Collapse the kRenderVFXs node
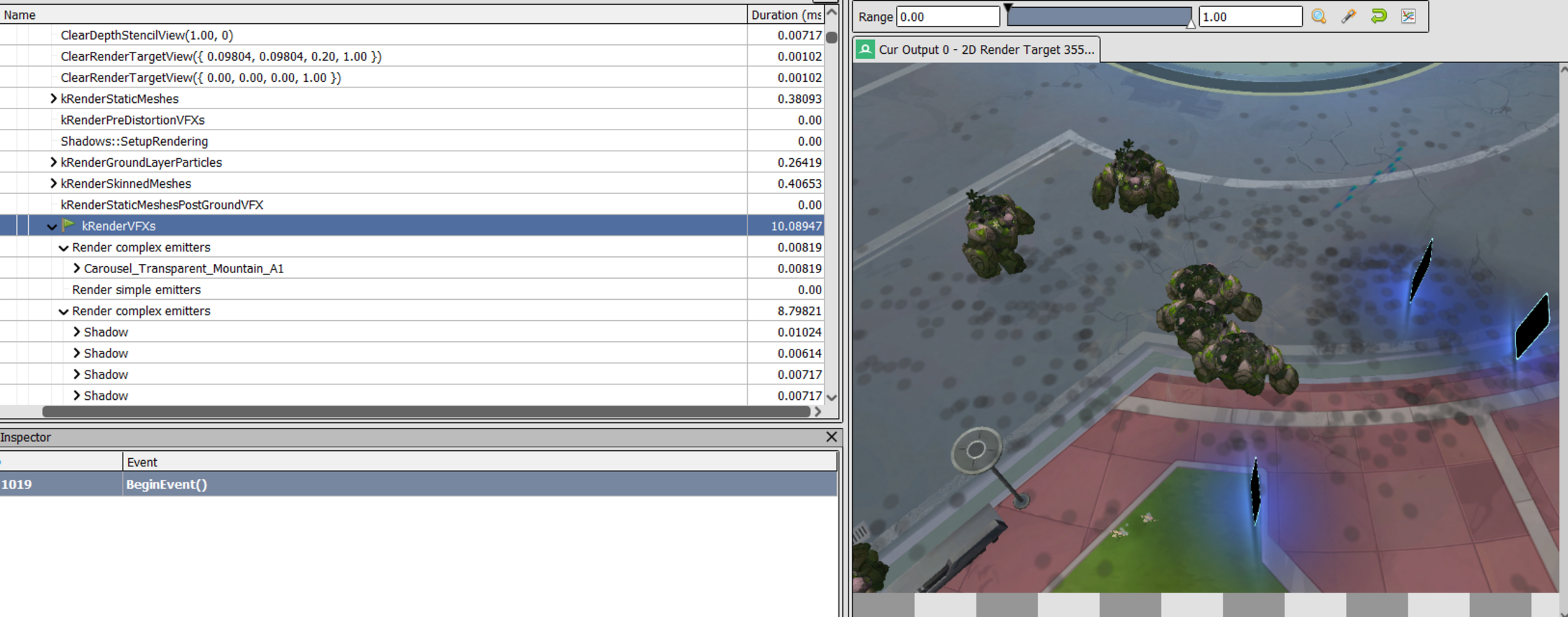Screen dimensions: 1568x617 click(x=52, y=226)
